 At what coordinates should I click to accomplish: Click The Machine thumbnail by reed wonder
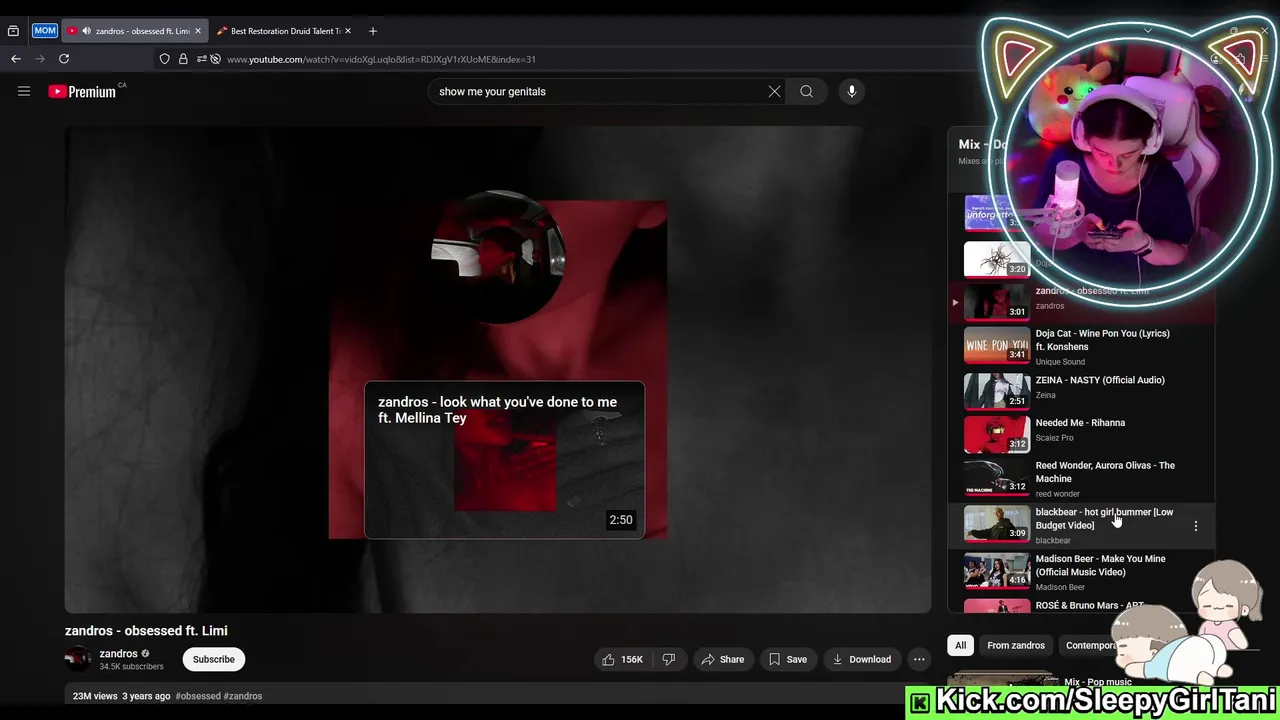click(x=997, y=477)
